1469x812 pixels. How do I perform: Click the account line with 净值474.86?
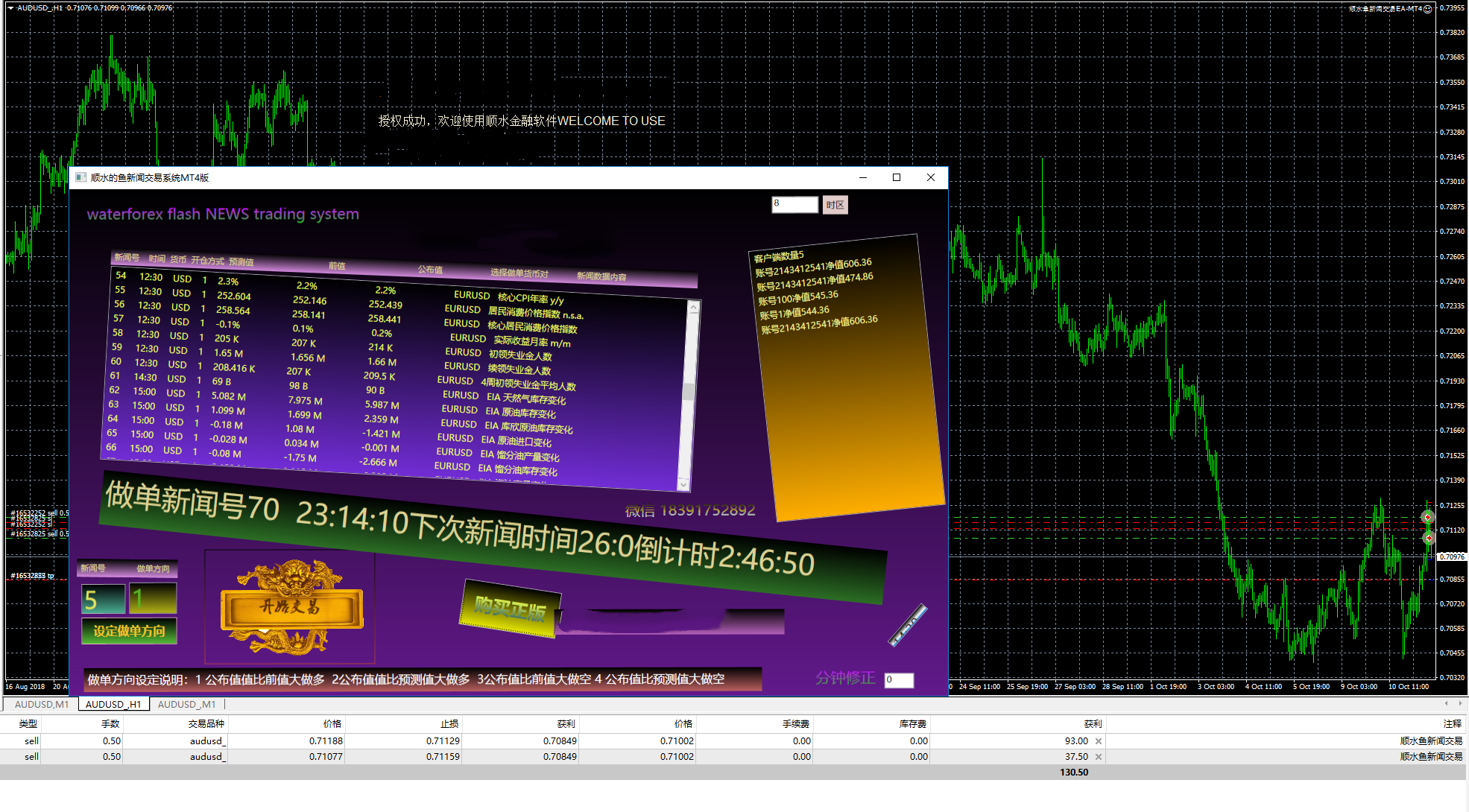click(815, 282)
